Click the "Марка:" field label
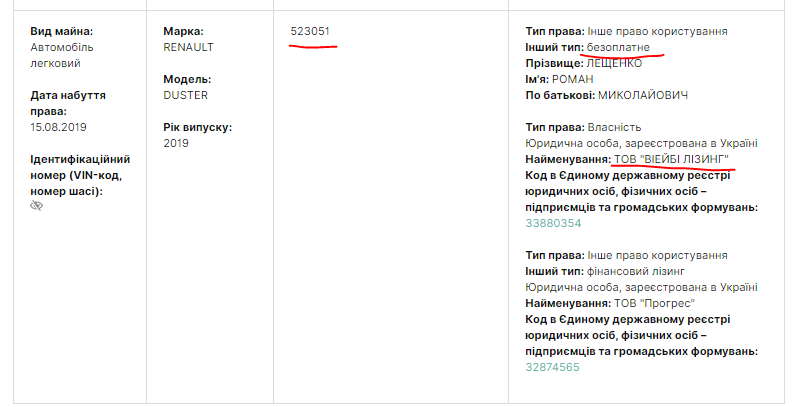Screen dimensions: 798x407 183,31
